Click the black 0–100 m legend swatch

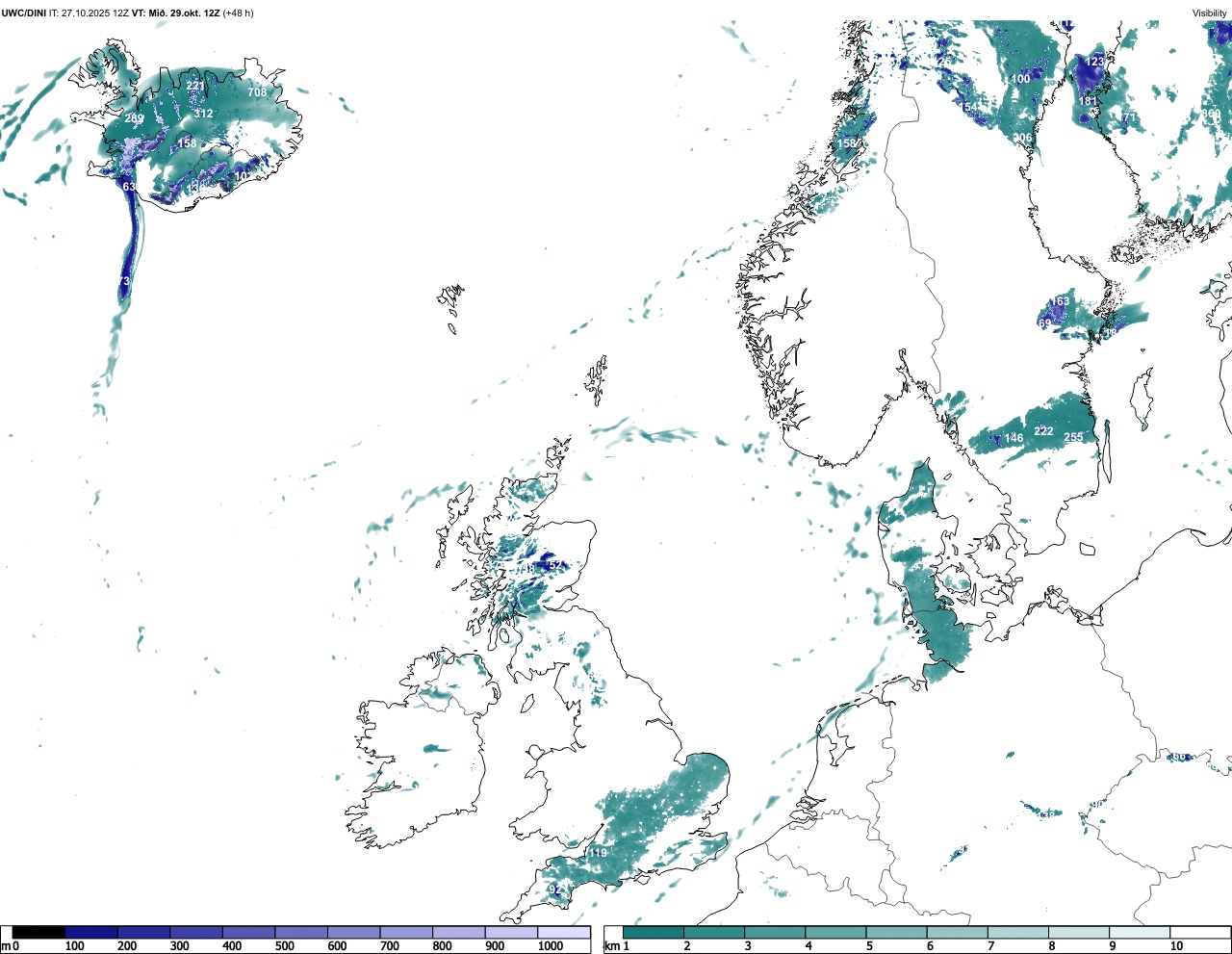pos(38,932)
